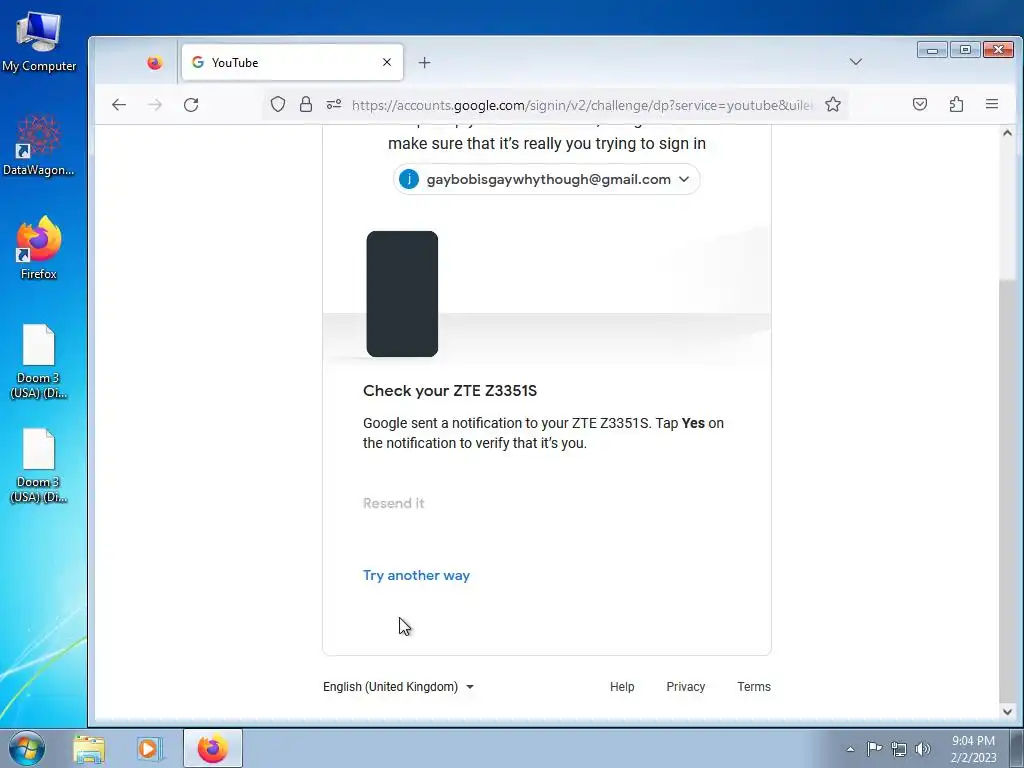Open the Privacy footer link
This screenshot has width=1024, height=768.
click(686, 686)
